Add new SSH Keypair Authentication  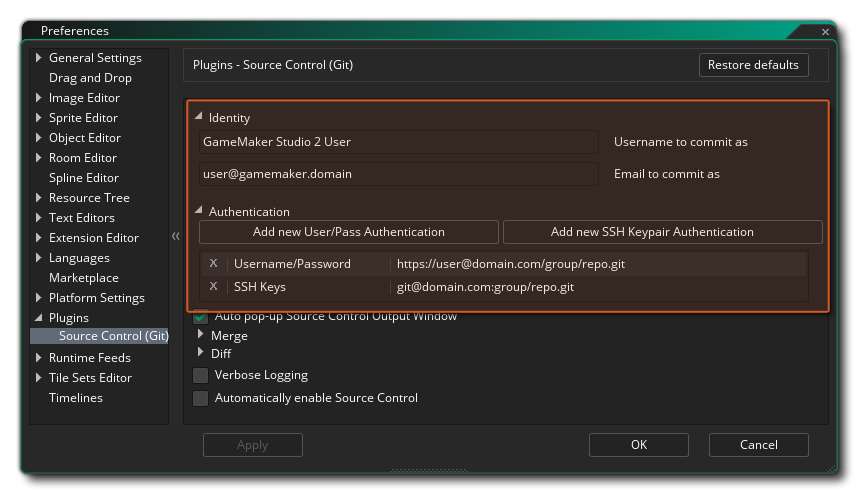(x=661, y=232)
